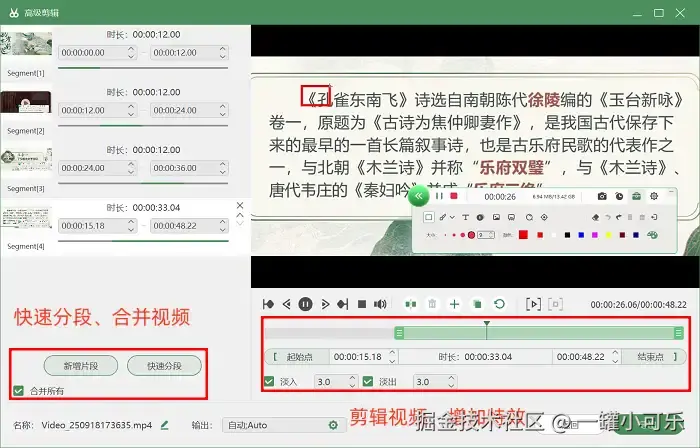Increase Segment[1] end time 00:00:12.00
Viewport: 700px width, 448px height.
(222, 49)
